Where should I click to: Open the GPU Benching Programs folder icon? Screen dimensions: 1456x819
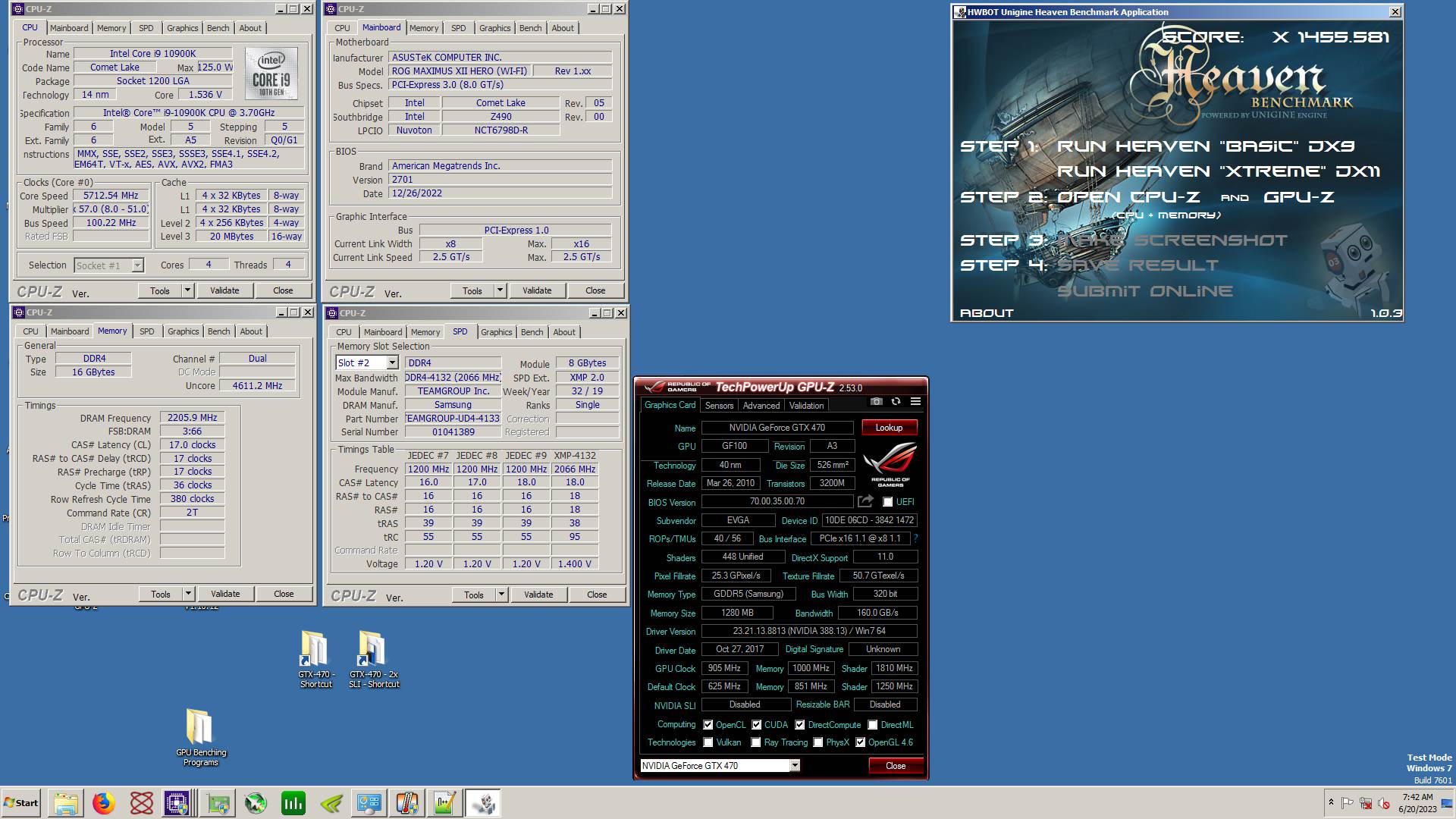pyautogui.click(x=200, y=737)
